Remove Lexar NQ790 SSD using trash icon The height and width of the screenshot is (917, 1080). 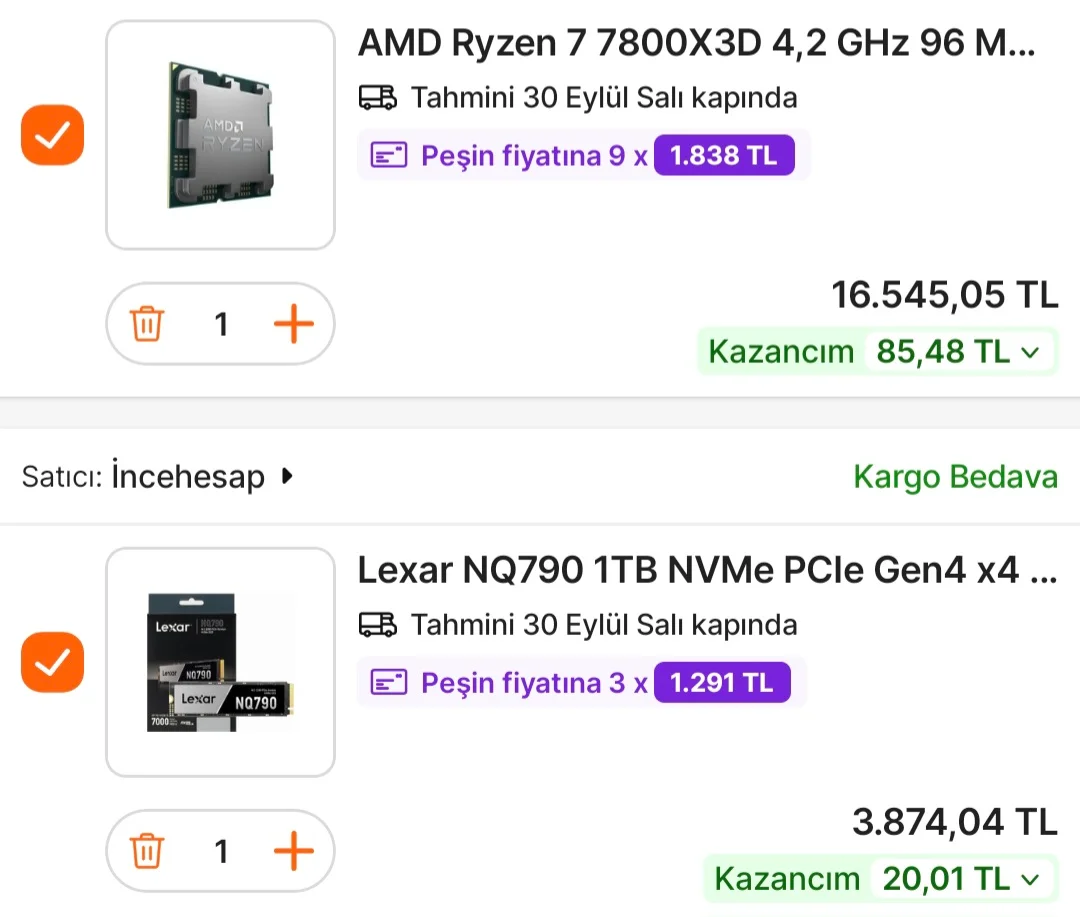coord(147,851)
